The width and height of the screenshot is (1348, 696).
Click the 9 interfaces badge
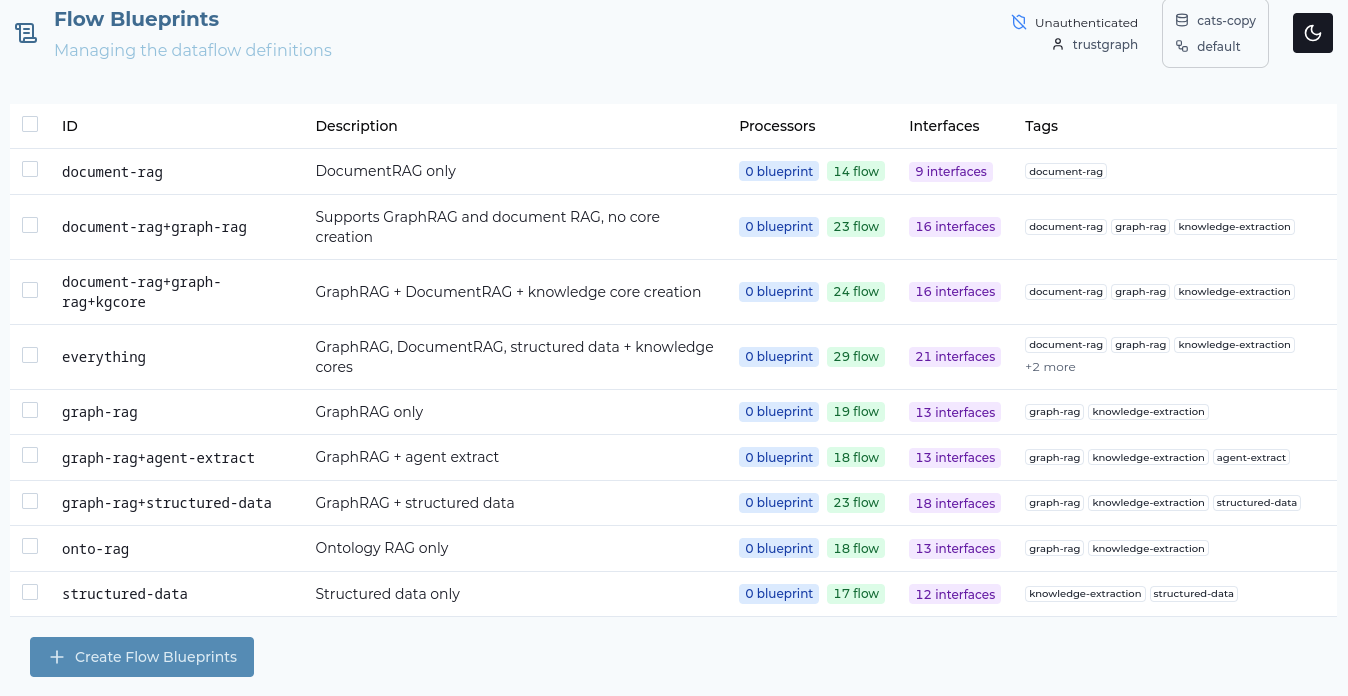[x=950, y=172]
